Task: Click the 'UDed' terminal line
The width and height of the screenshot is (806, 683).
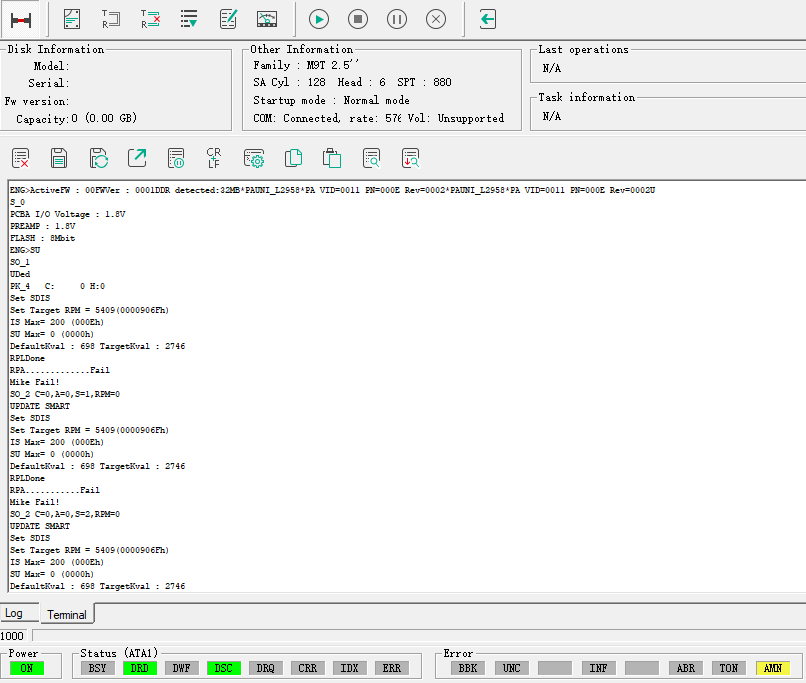Action: pos(20,274)
